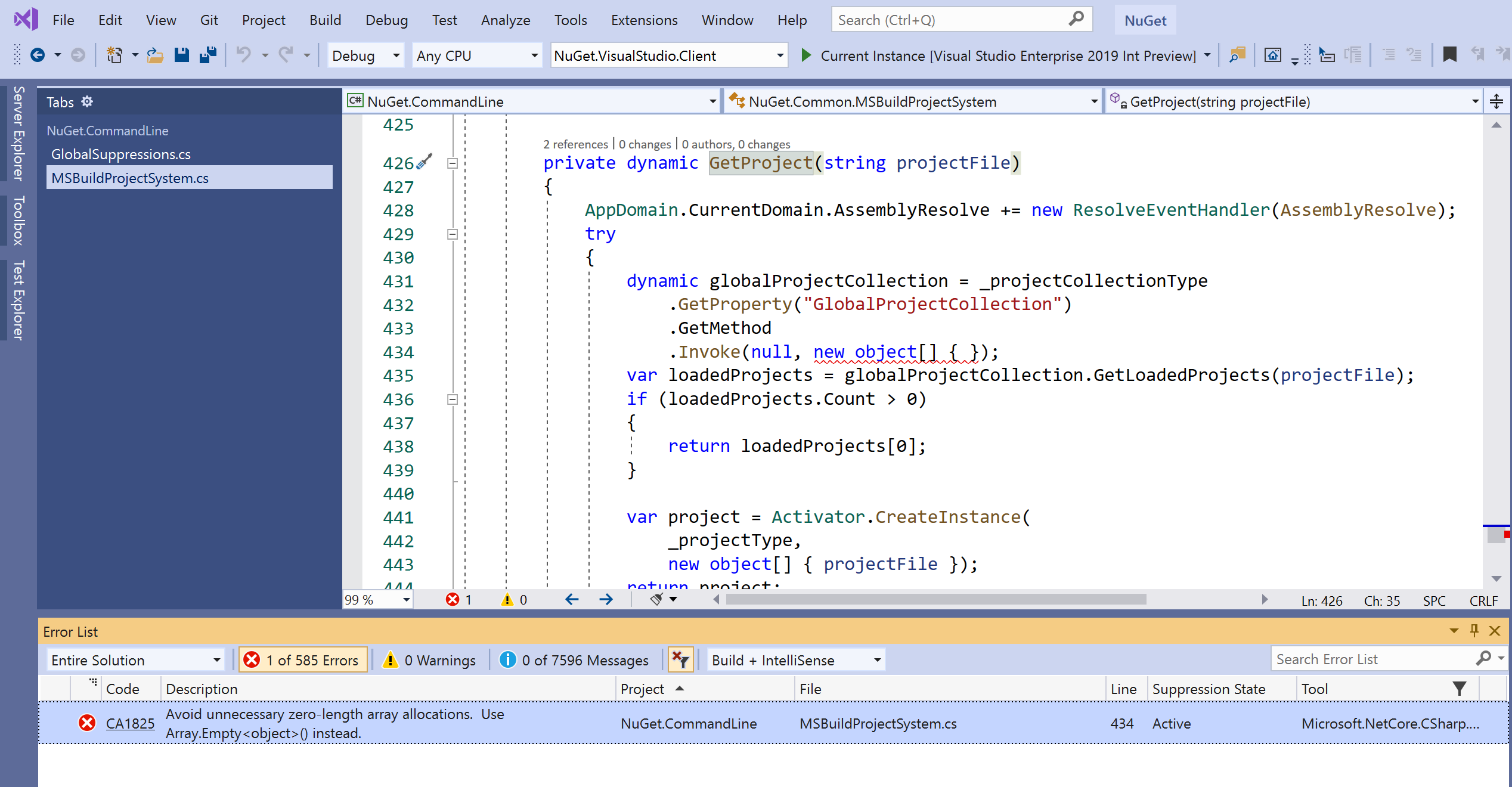Screen dimensions: 1512x787
Task: Collapse the GetProject method with its outlining box
Action: [x=452, y=163]
